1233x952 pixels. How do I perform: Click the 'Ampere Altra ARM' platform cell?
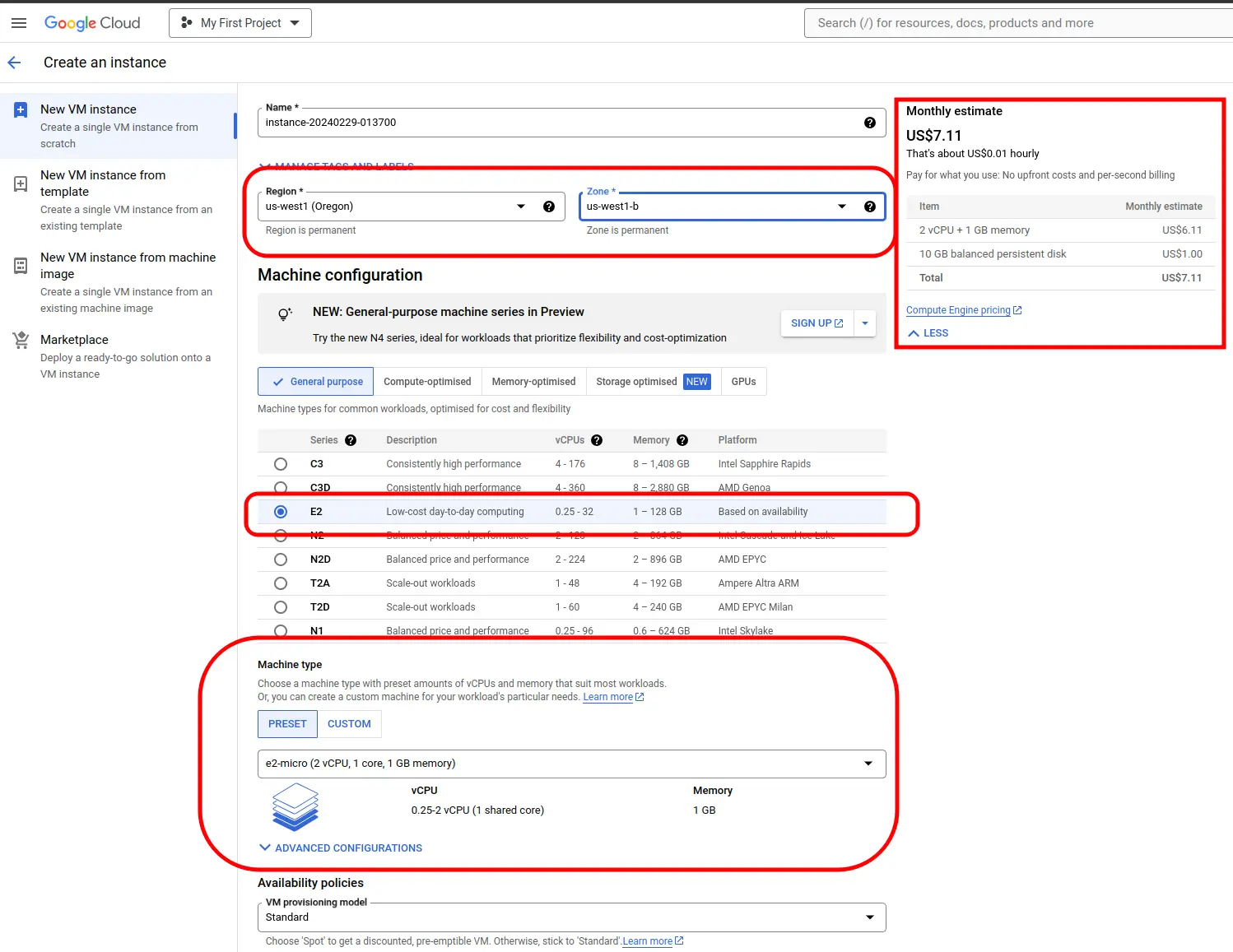point(758,583)
